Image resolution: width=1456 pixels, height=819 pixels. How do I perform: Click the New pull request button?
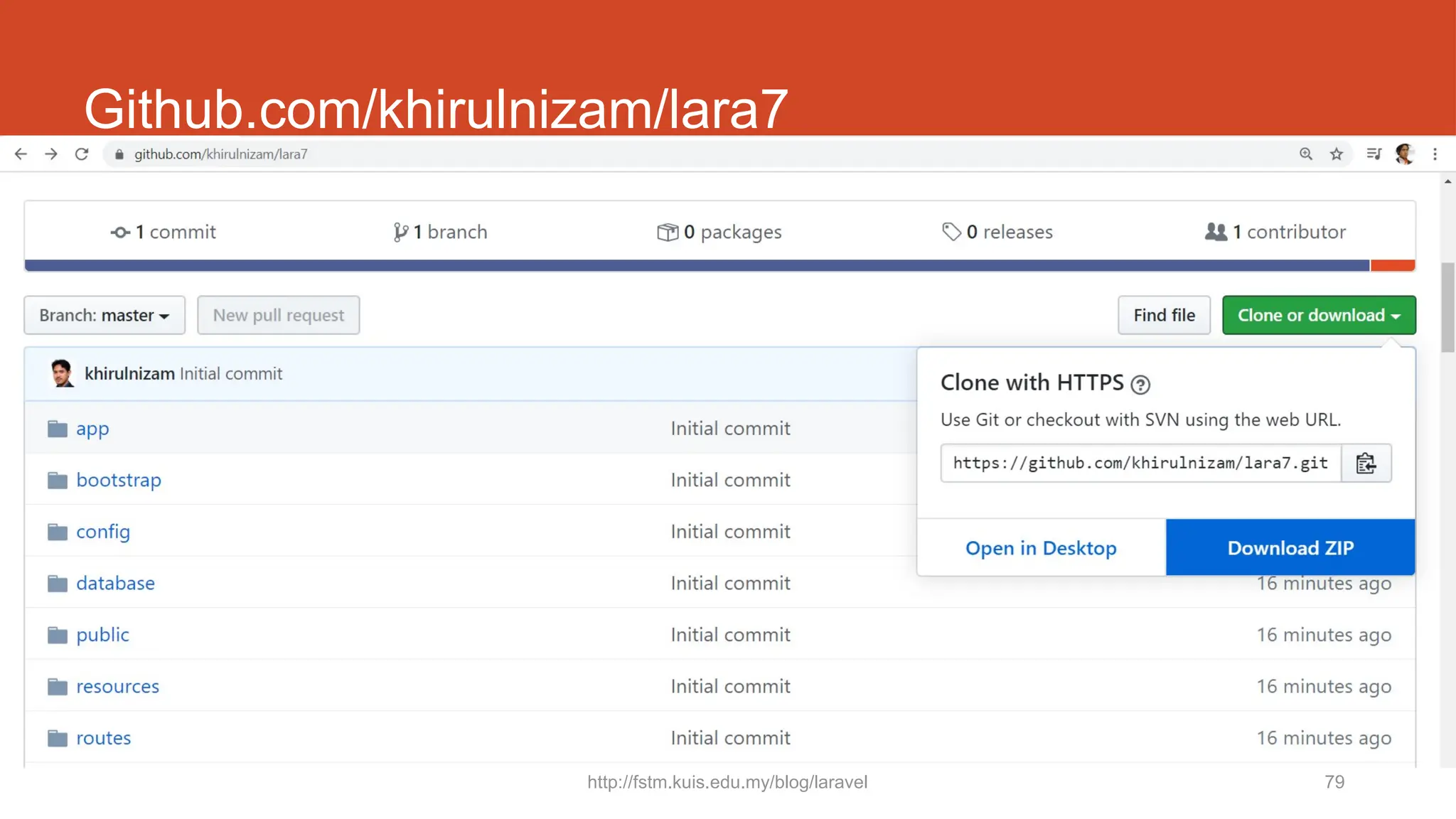tap(279, 315)
